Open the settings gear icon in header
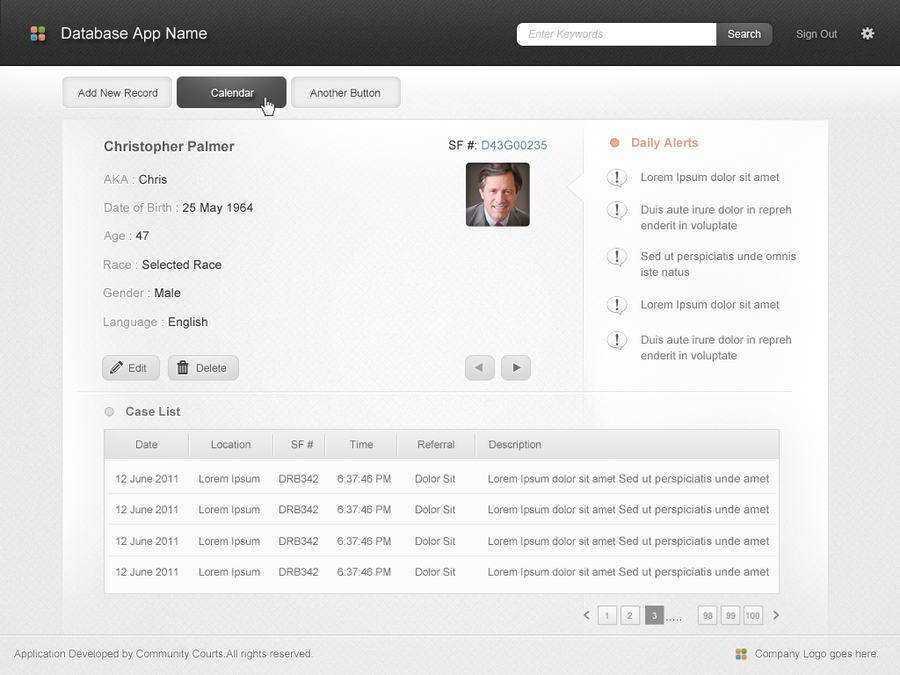900x675 pixels. pyautogui.click(x=867, y=33)
